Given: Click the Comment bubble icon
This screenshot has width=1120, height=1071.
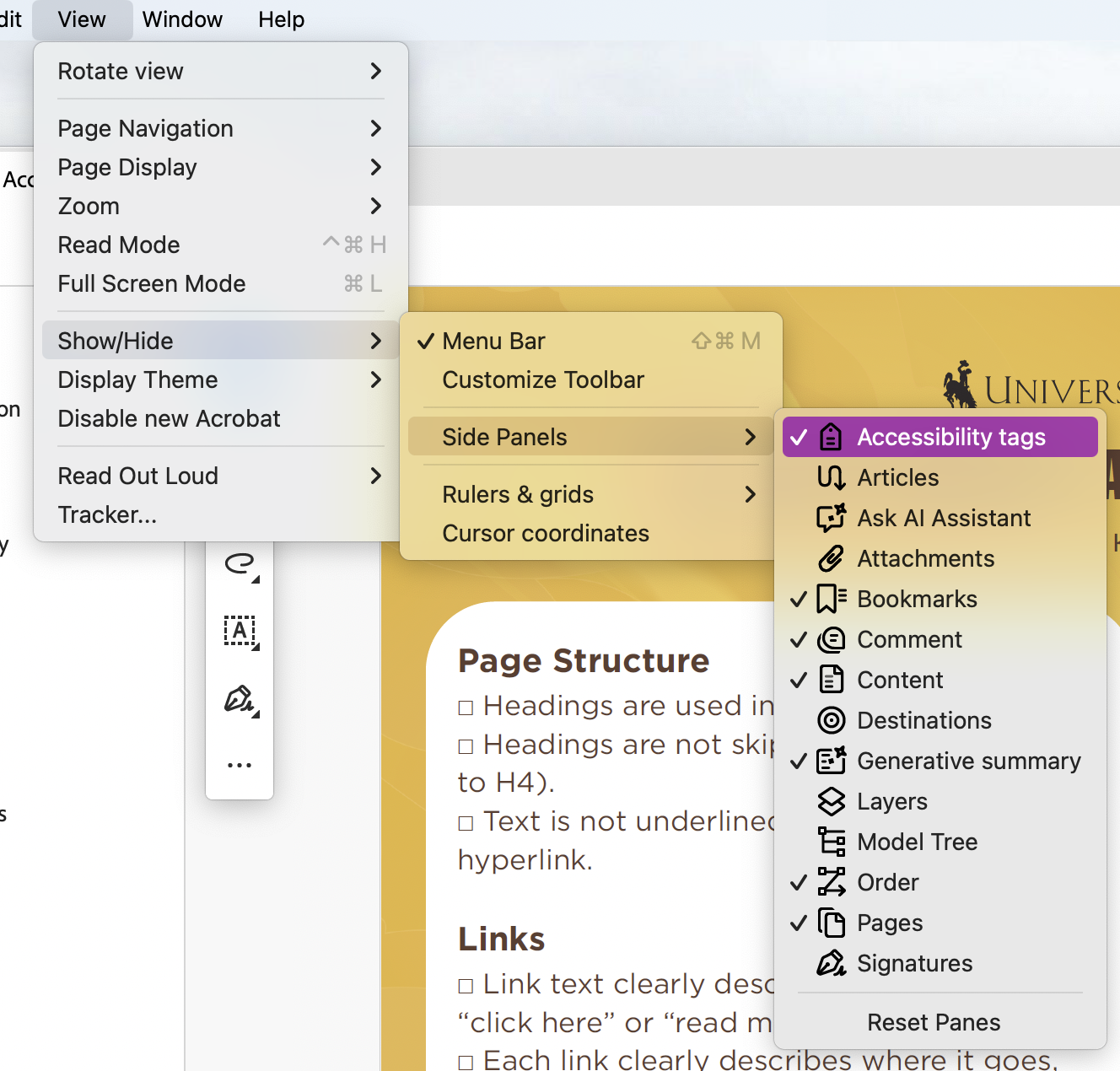Looking at the screenshot, I should 831,639.
